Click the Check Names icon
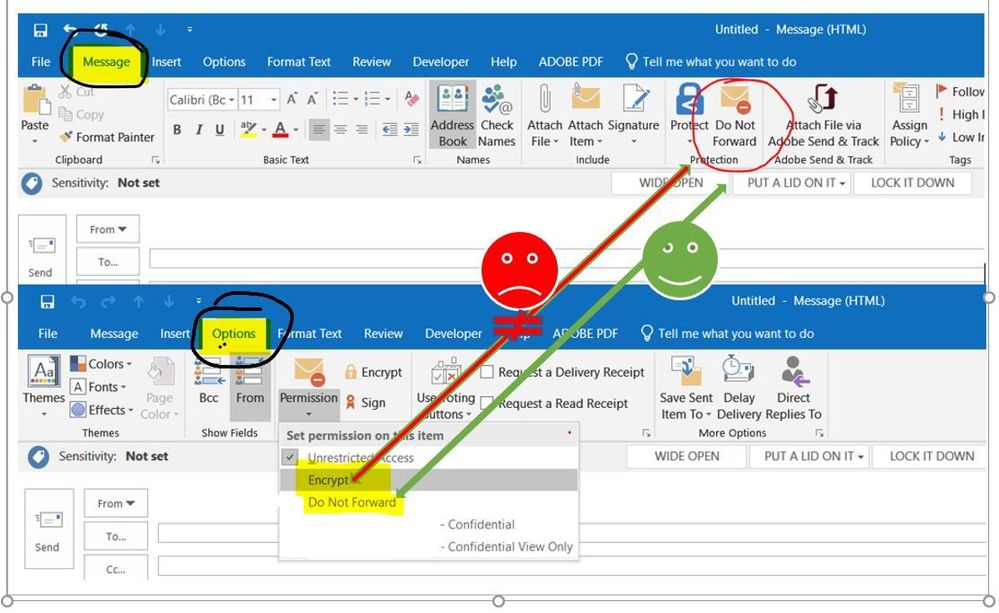 (x=497, y=99)
